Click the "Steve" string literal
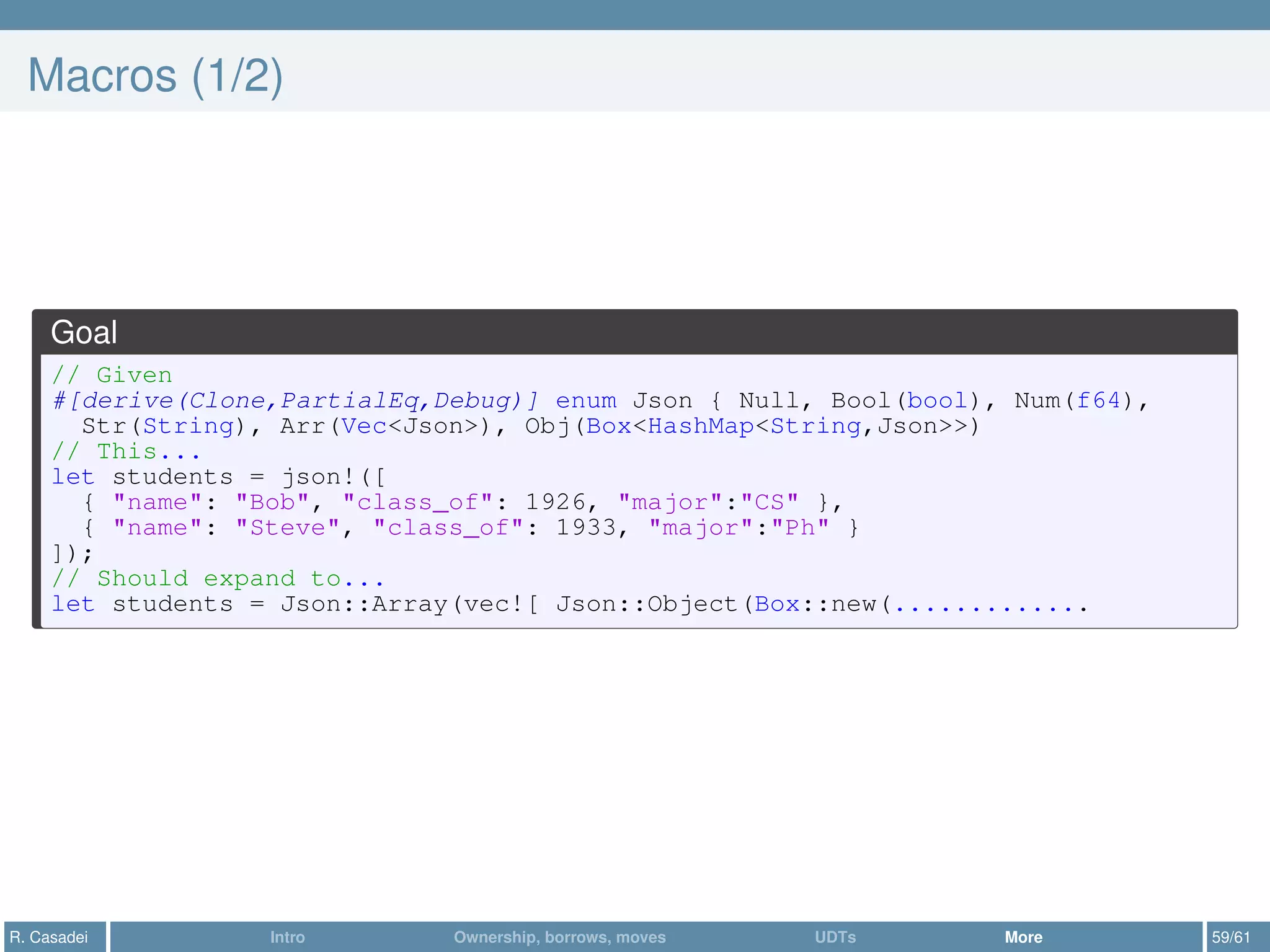Viewport: 1270px width, 952px height. pyautogui.click(x=288, y=527)
